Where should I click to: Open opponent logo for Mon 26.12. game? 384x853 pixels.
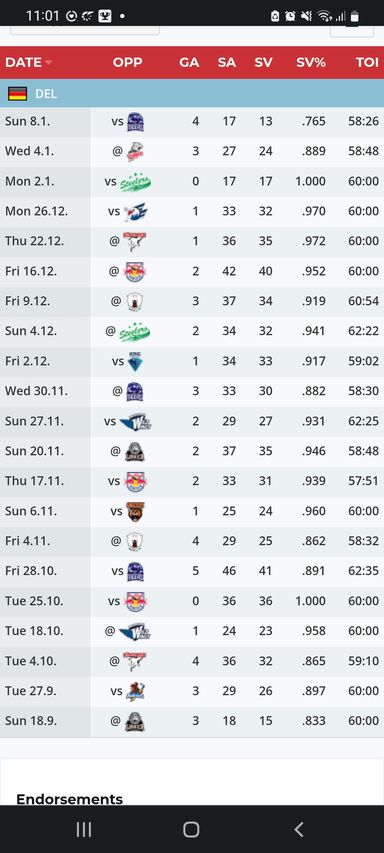click(135, 212)
